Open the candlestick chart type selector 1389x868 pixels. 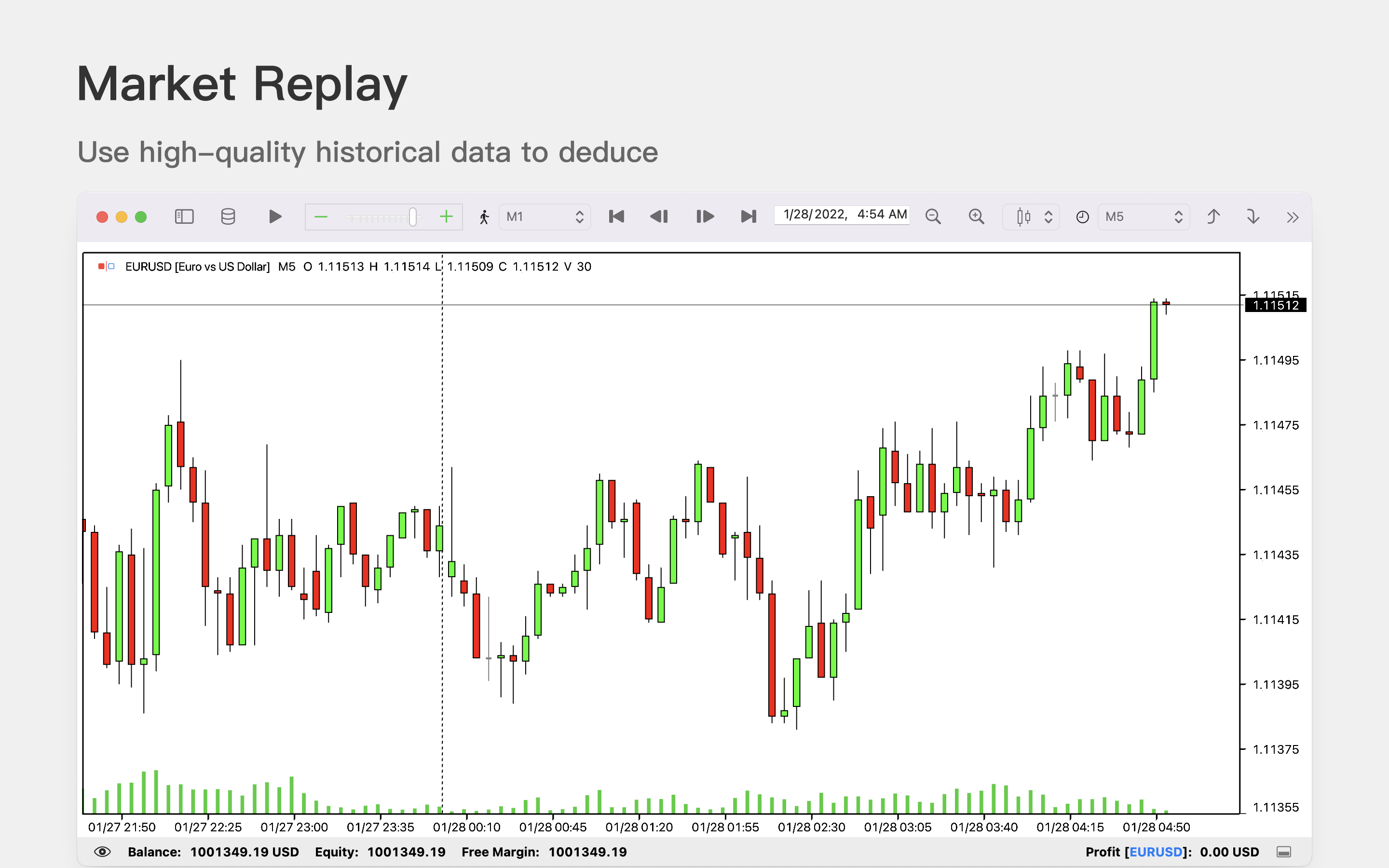click(1031, 217)
